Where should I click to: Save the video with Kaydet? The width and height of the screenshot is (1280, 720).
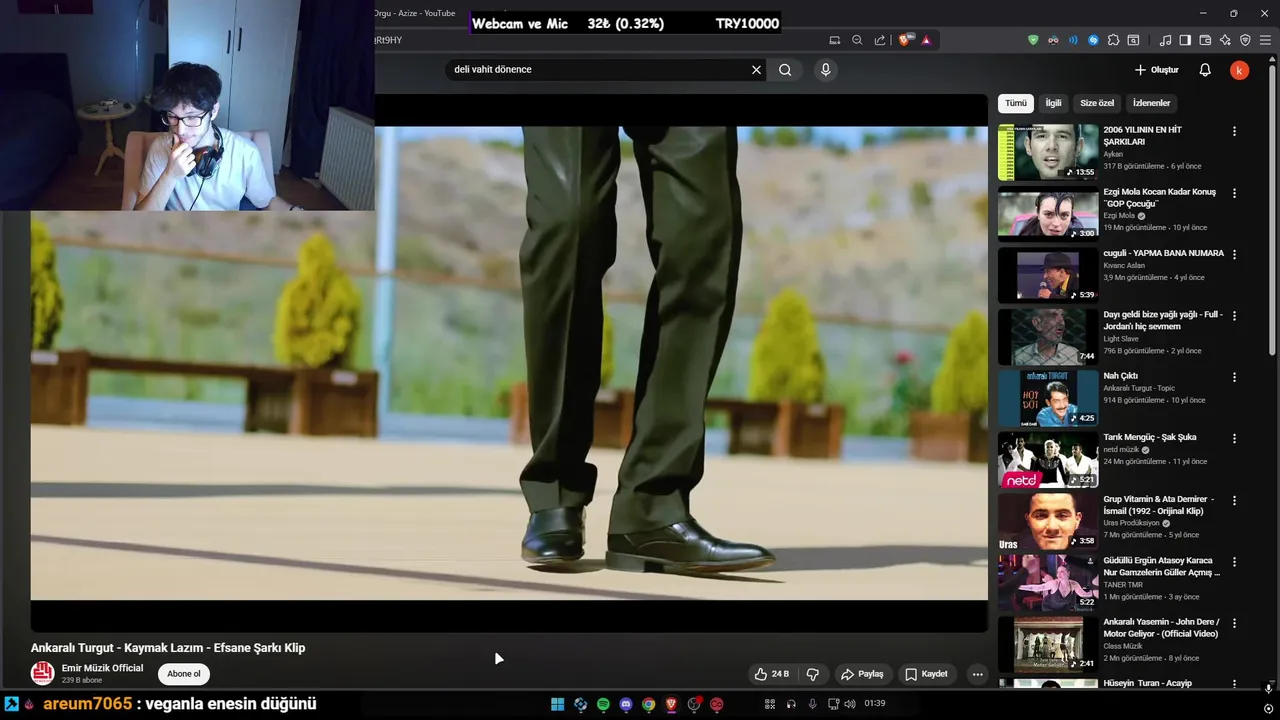(926, 674)
